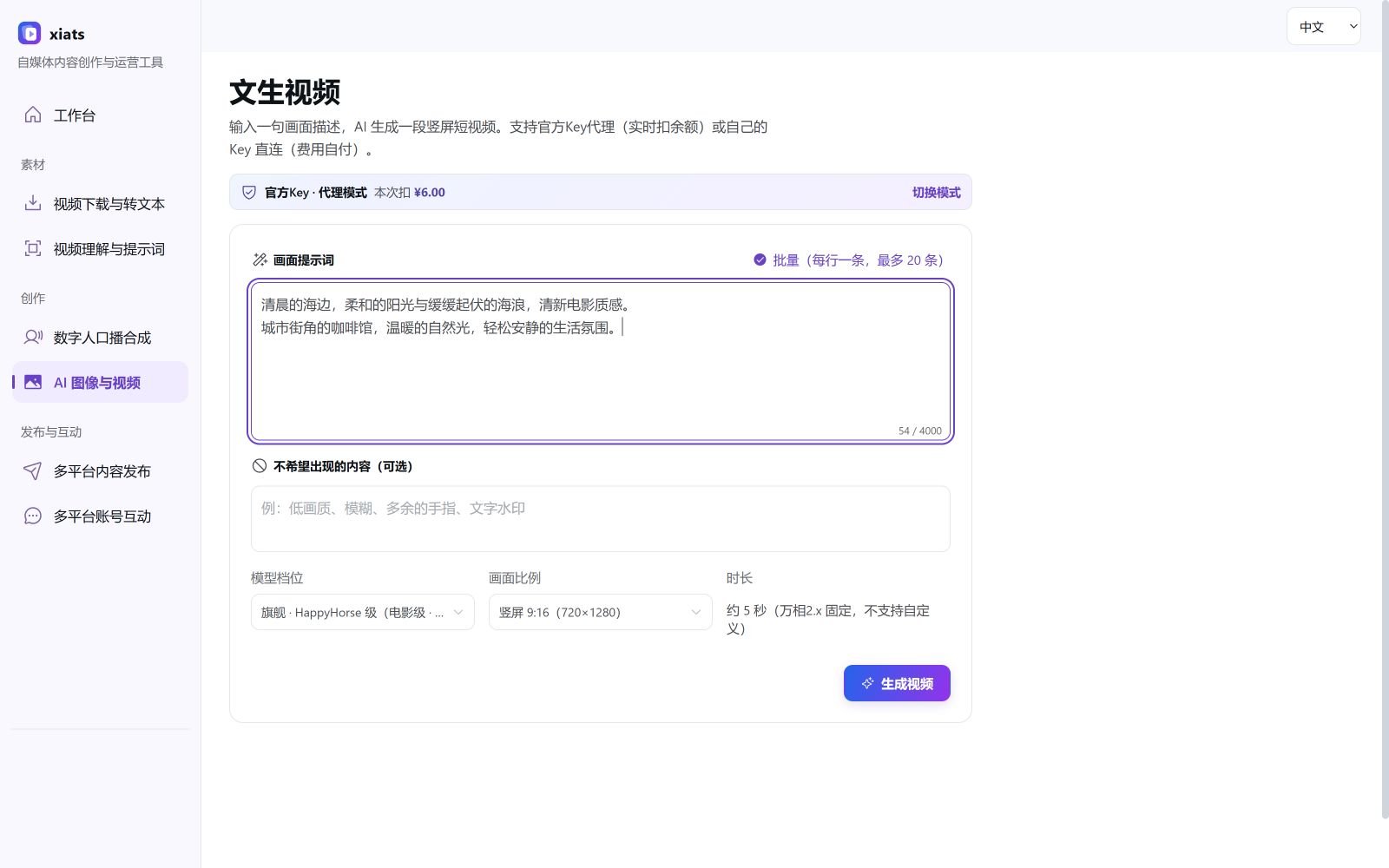Click the speaking-person icon beside 数字人口播合成
Viewport: 1389px width, 868px height.
33,337
